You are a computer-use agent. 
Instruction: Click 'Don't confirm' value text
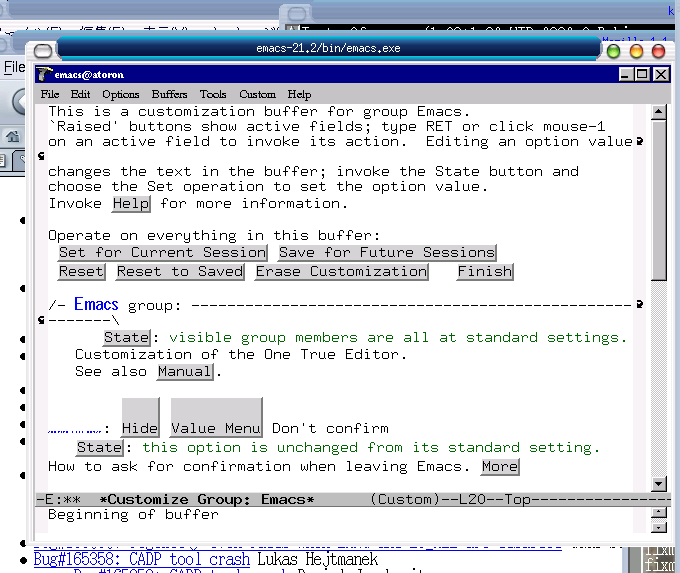click(330, 429)
